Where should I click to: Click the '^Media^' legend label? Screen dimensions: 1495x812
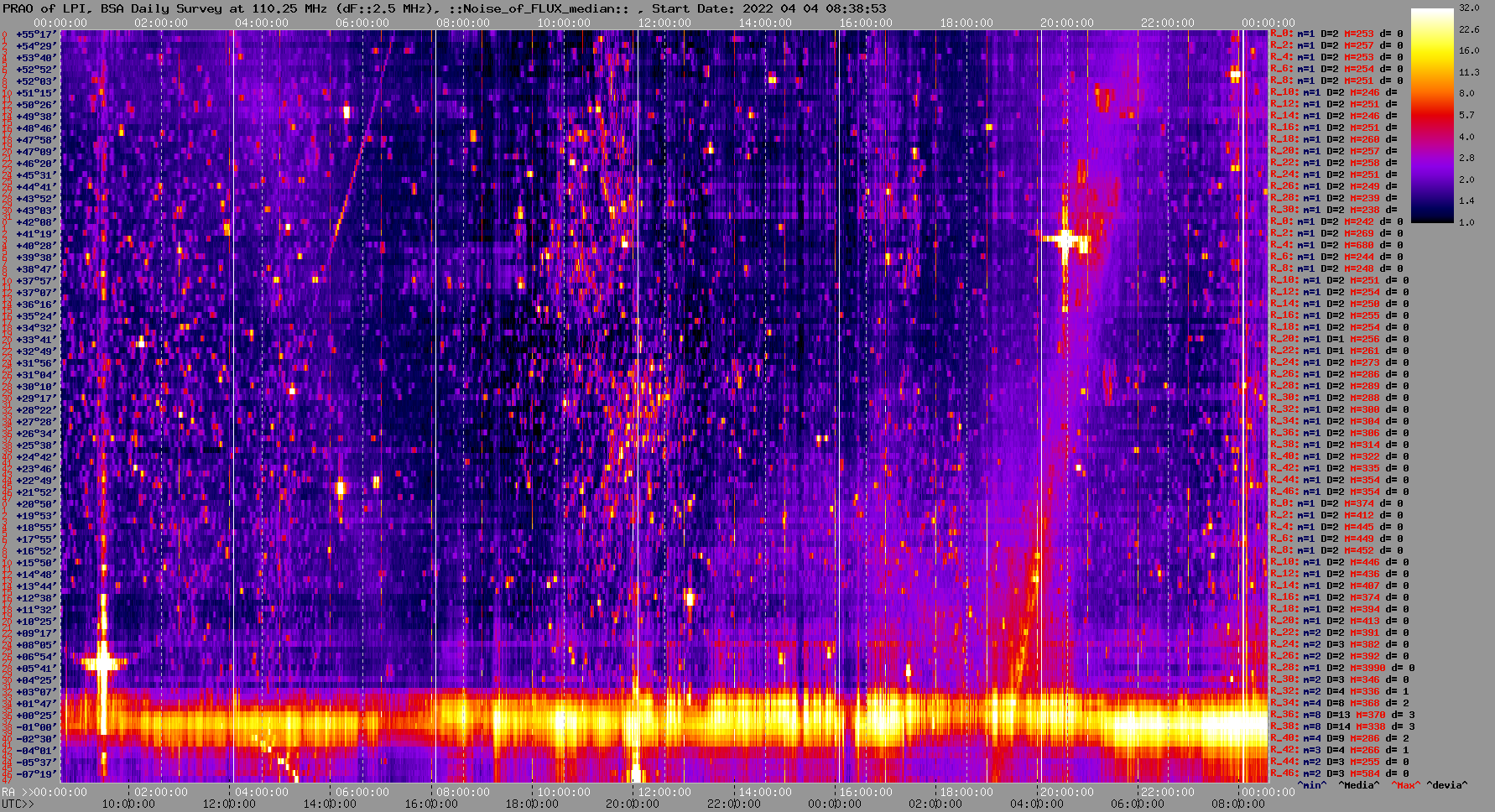pyautogui.click(x=1359, y=785)
